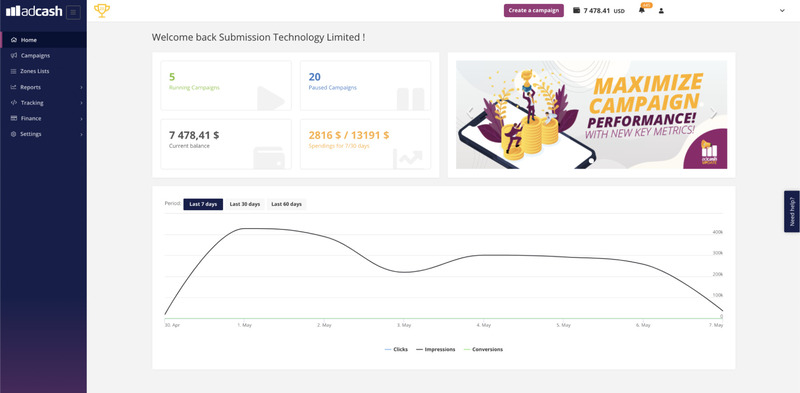Viewport: 800px width, 393px height.
Task: Click the Adcash logo
Action: pos(34,11)
